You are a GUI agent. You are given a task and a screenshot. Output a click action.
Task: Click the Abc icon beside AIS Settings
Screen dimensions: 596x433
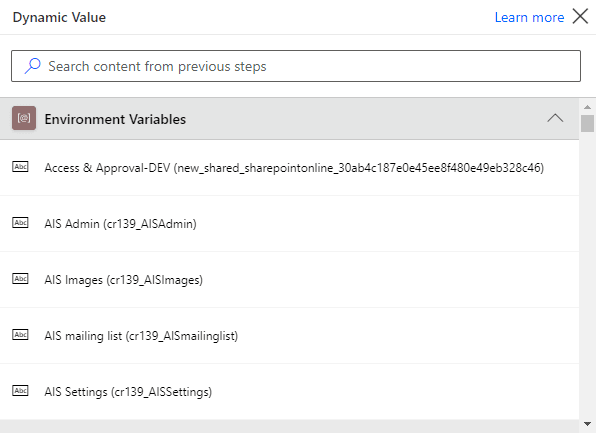(20, 391)
